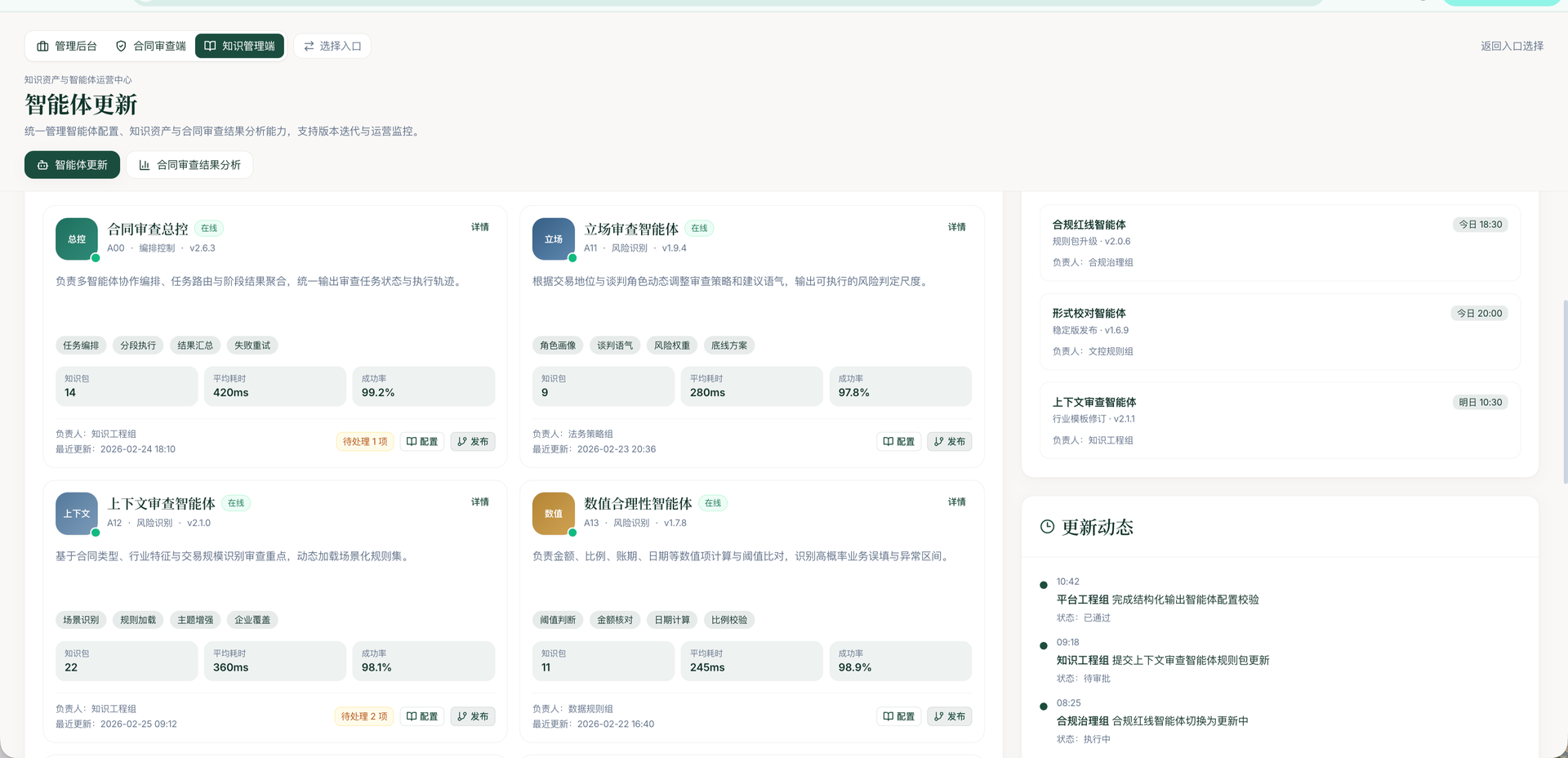Screen dimensions: 1568x758
Task: Click the 选择入口 button
Action: 332,46
